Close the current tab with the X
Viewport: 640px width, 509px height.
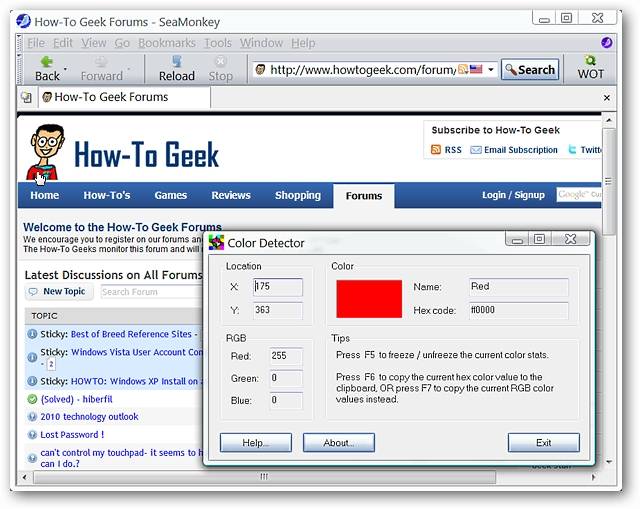click(607, 98)
